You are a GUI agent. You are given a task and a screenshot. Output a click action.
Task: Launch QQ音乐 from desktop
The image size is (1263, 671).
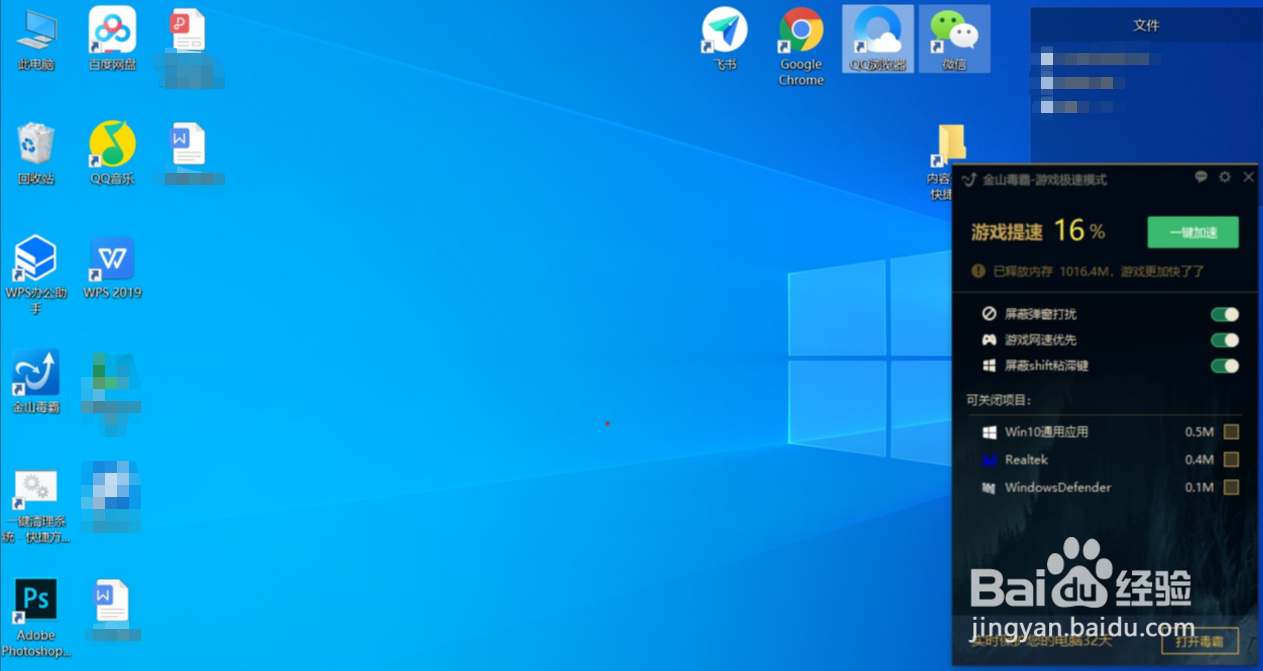pyautogui.click(x=112, y=153)
